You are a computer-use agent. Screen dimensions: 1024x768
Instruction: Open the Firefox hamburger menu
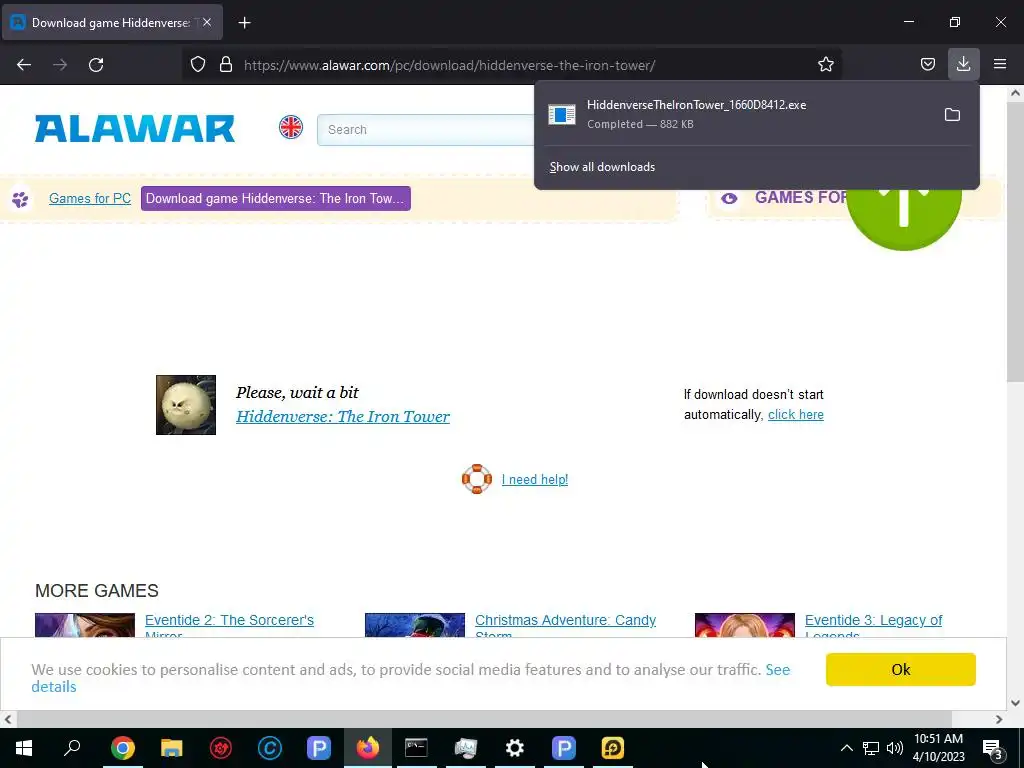tap(1000, 64)
